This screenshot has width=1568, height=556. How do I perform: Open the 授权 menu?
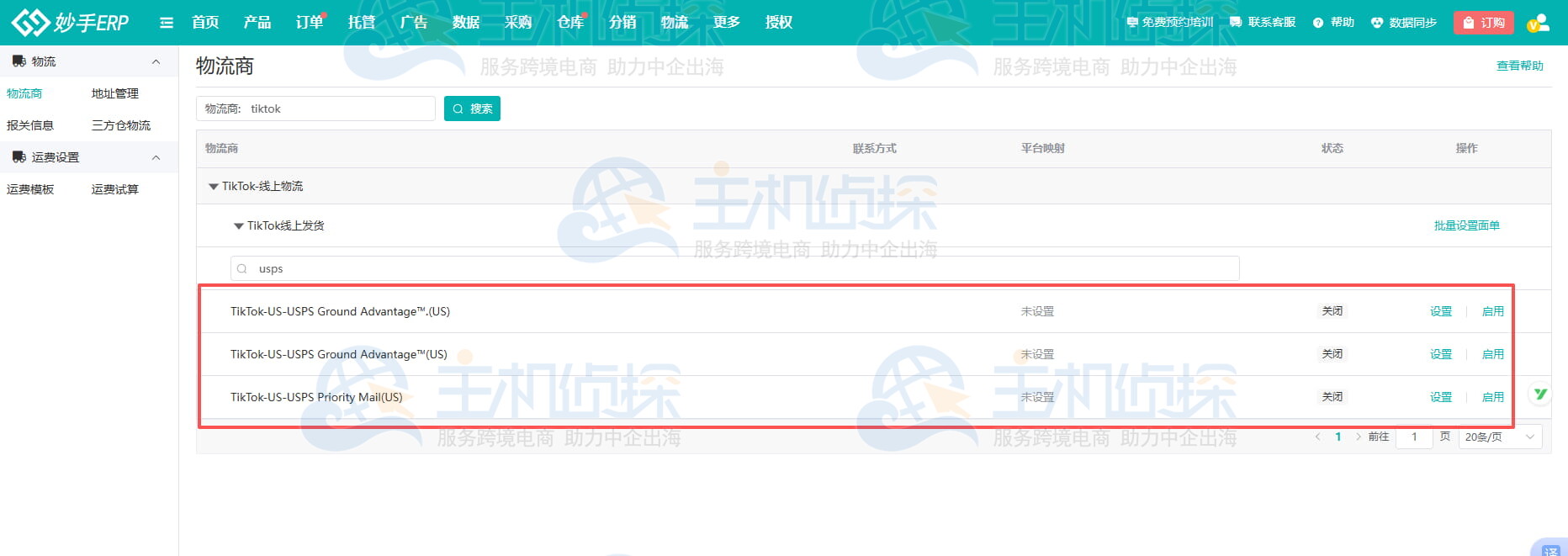coord(779,23)
